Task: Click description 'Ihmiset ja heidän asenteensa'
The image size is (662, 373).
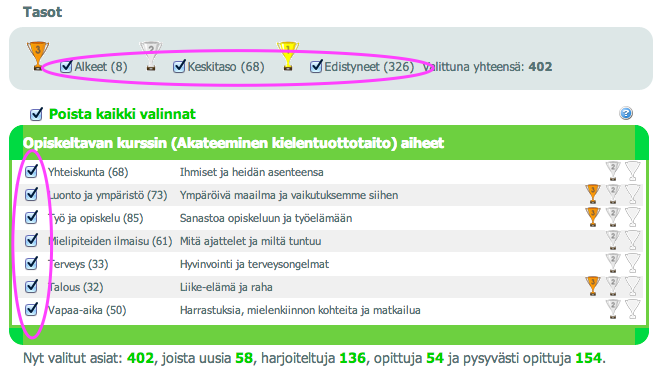Action: click(252, 172)
